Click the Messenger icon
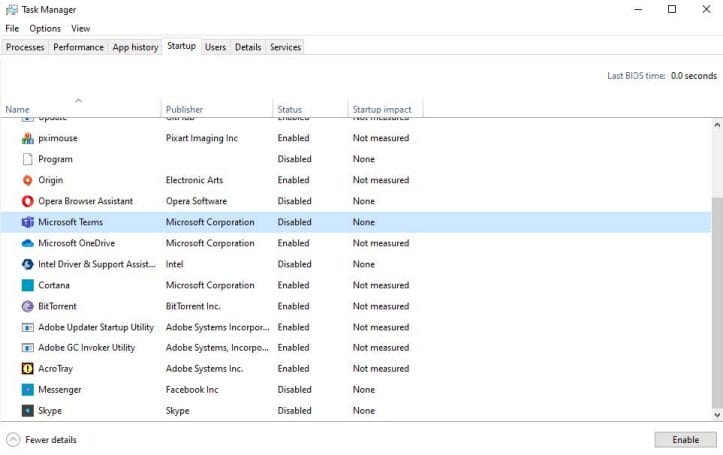 coord(28,390)
